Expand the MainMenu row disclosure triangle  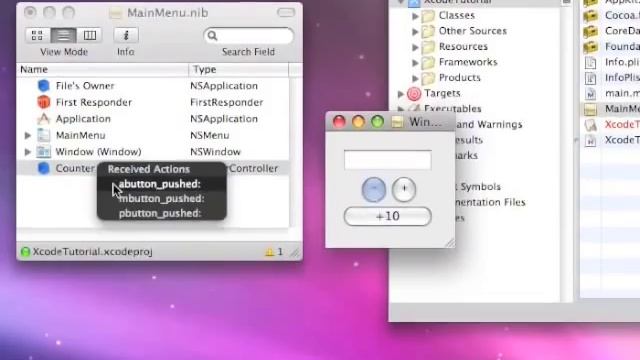(28, 135)
